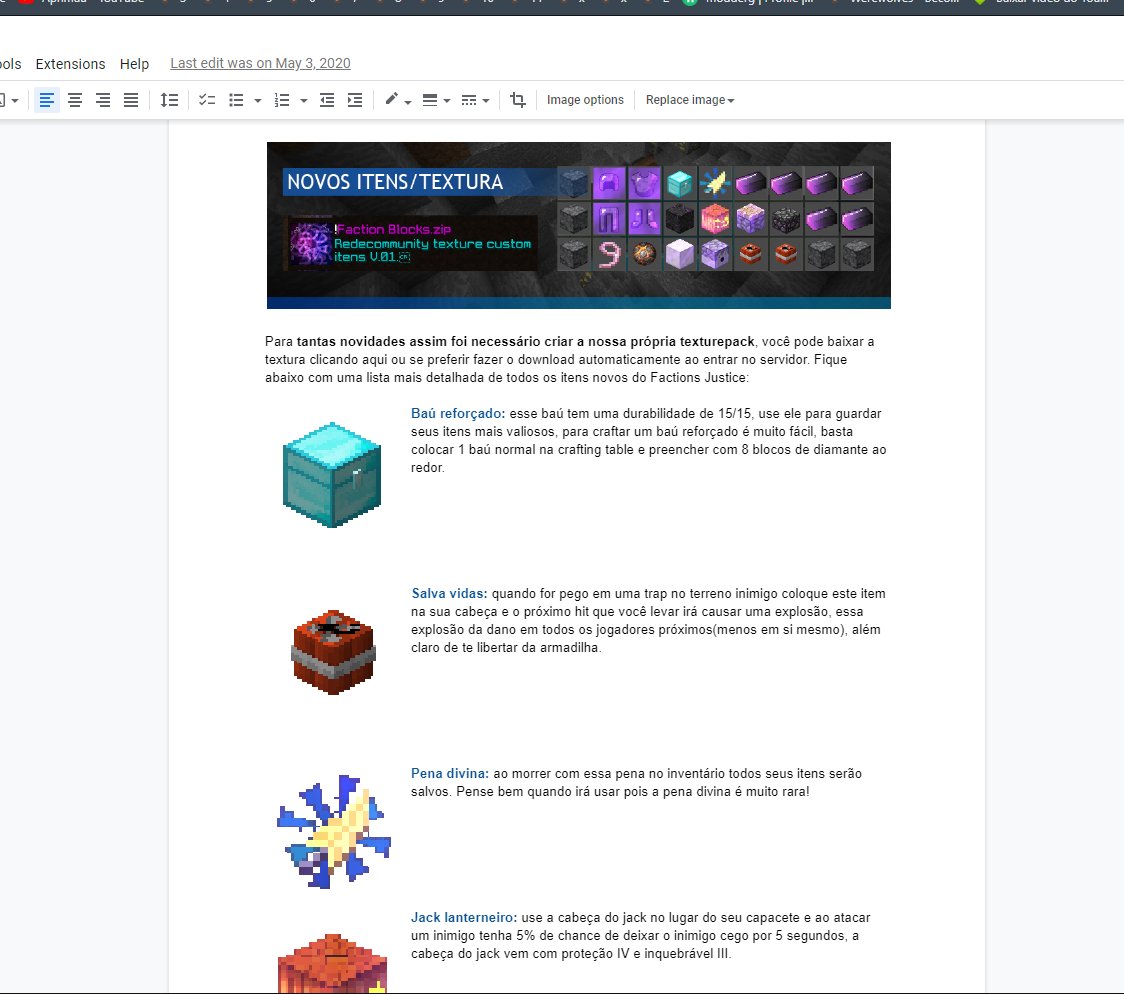
Task: Click the "Jack lanterneiro:" heading text
Action: click(464, 917)
